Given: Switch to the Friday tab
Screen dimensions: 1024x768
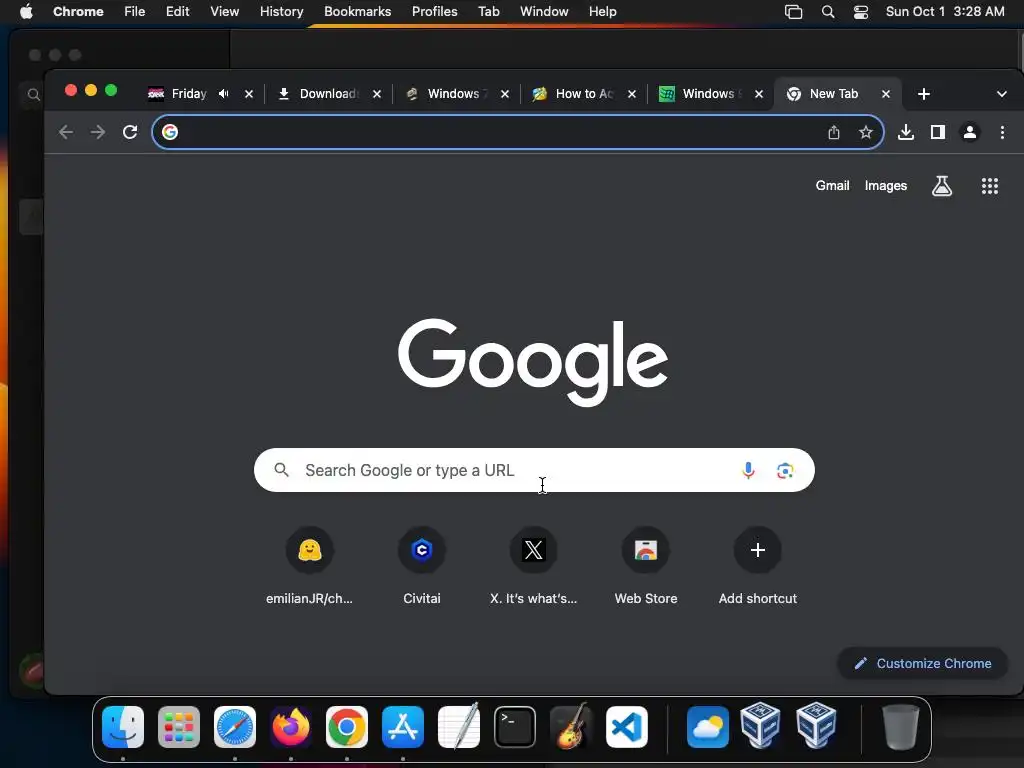Looking at the screenshot, I should coord(189,94).
